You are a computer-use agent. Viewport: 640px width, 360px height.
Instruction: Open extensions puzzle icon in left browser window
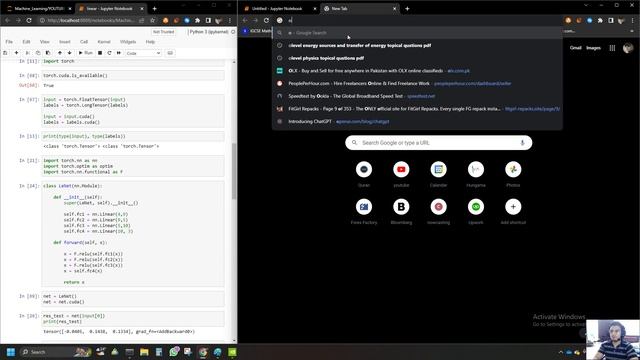(198, 20)
